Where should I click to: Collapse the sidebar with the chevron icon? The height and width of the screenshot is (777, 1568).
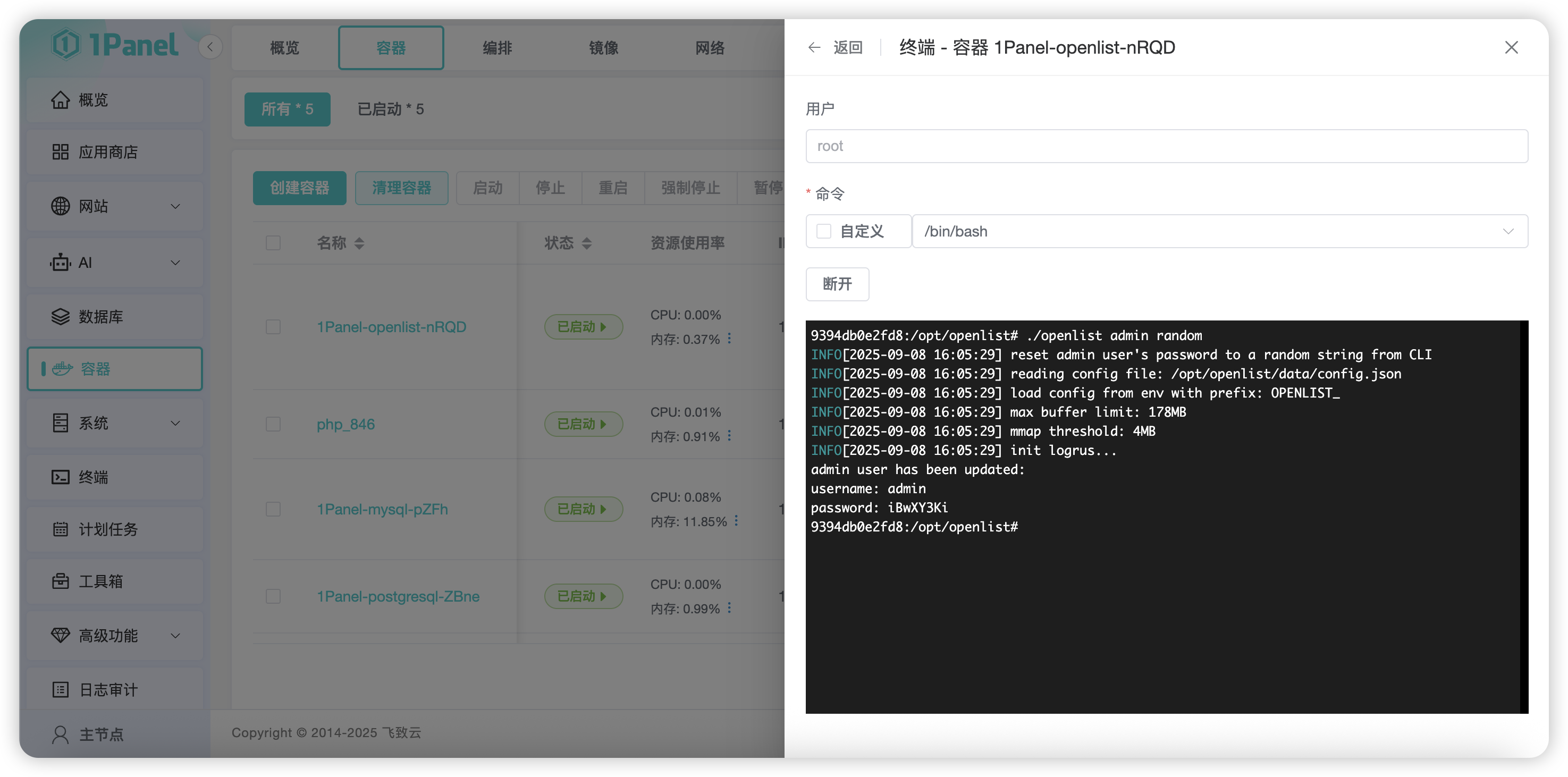[x=210, y=47]
